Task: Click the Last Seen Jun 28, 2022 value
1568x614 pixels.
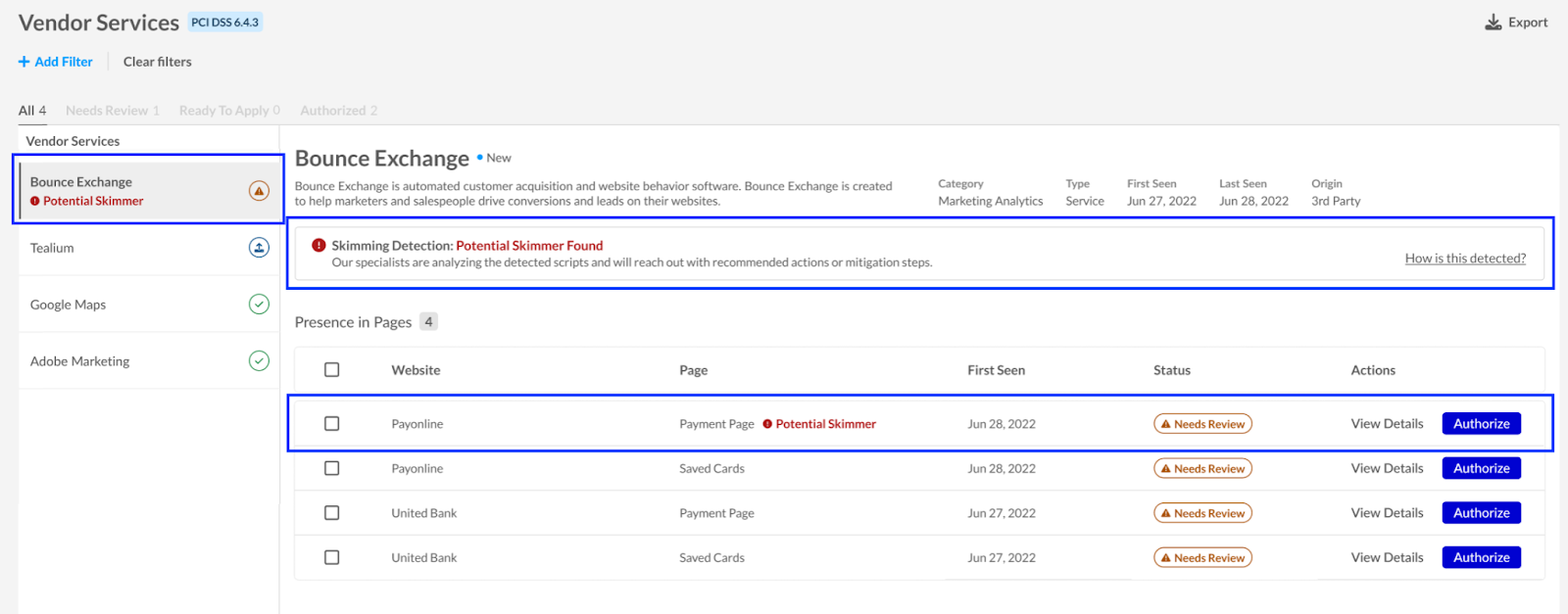Action: [x=1253, y=201]
